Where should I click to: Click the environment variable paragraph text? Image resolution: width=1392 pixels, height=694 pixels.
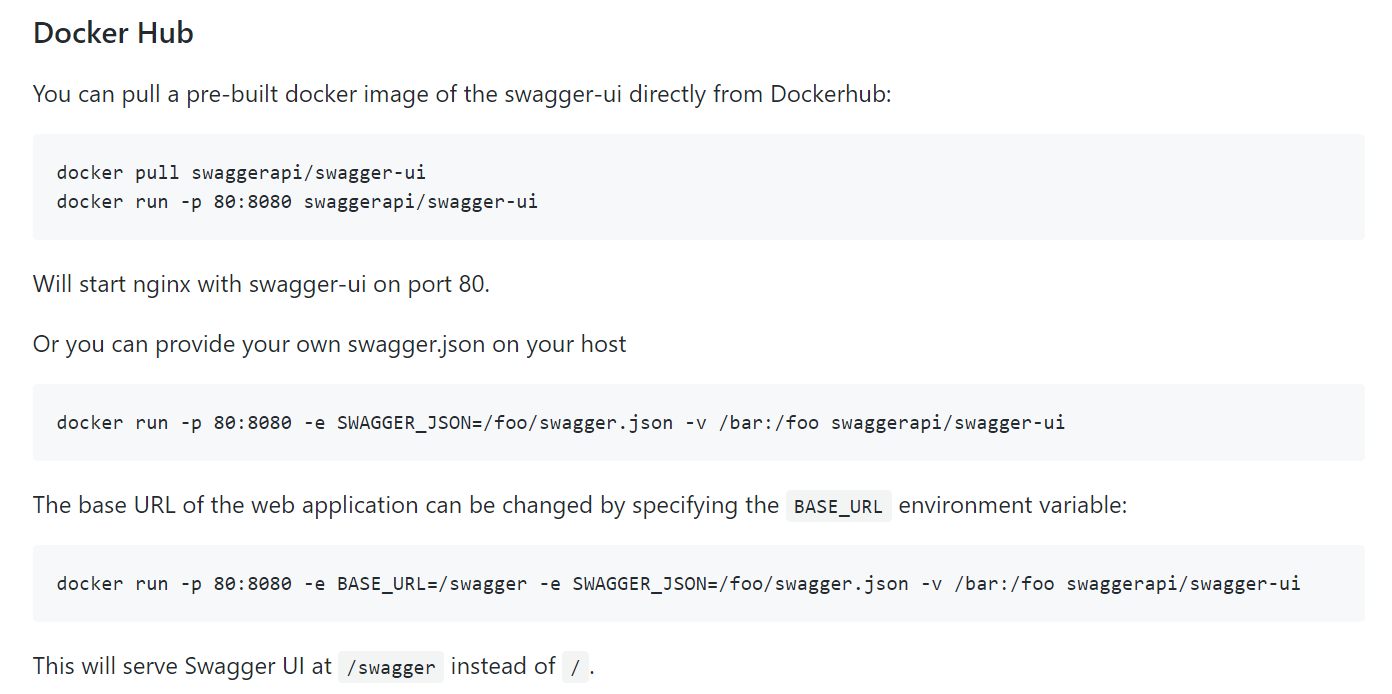click(x=400, y=505)
